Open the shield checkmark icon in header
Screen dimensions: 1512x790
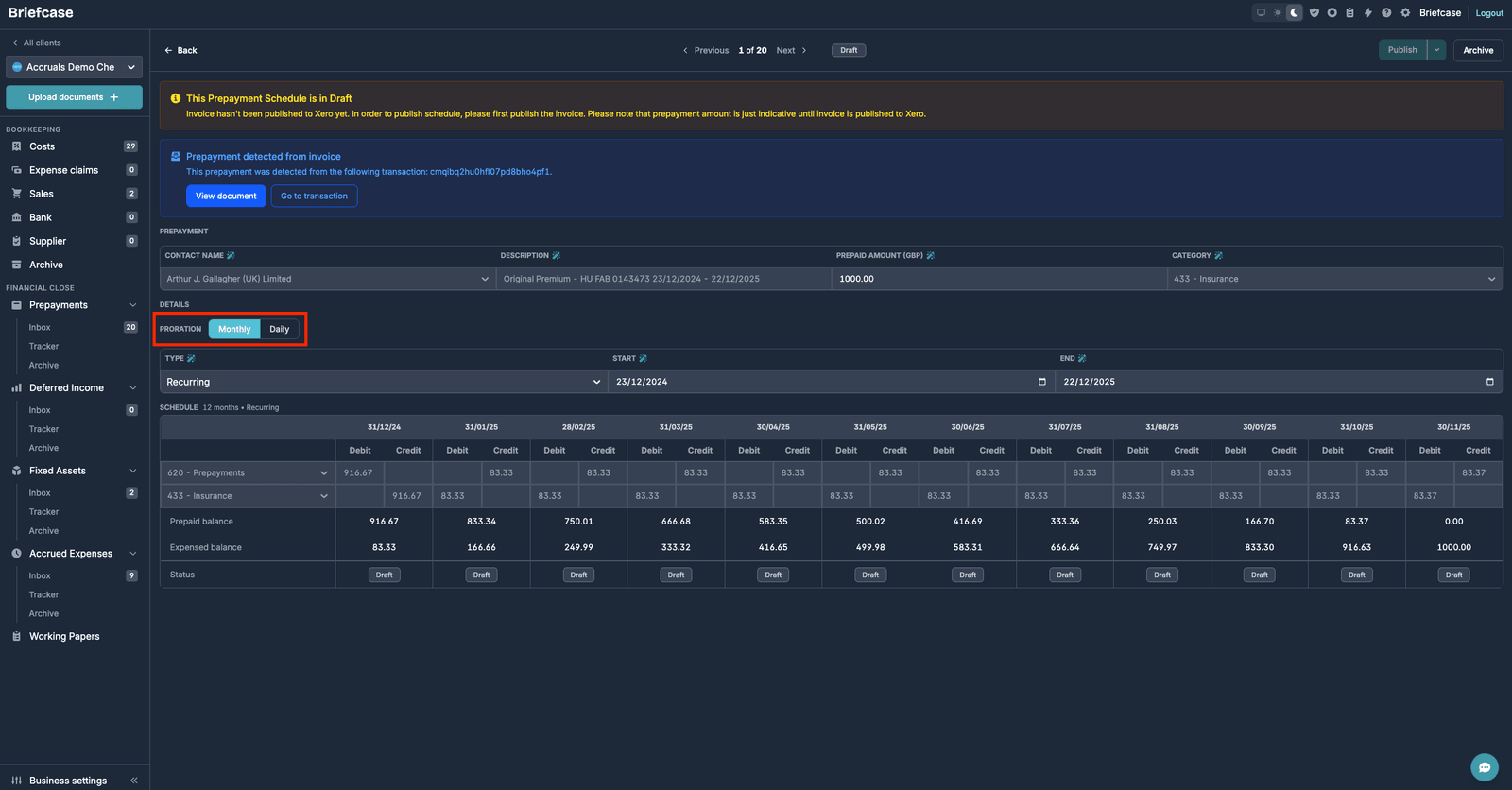tap(1314, 13)
